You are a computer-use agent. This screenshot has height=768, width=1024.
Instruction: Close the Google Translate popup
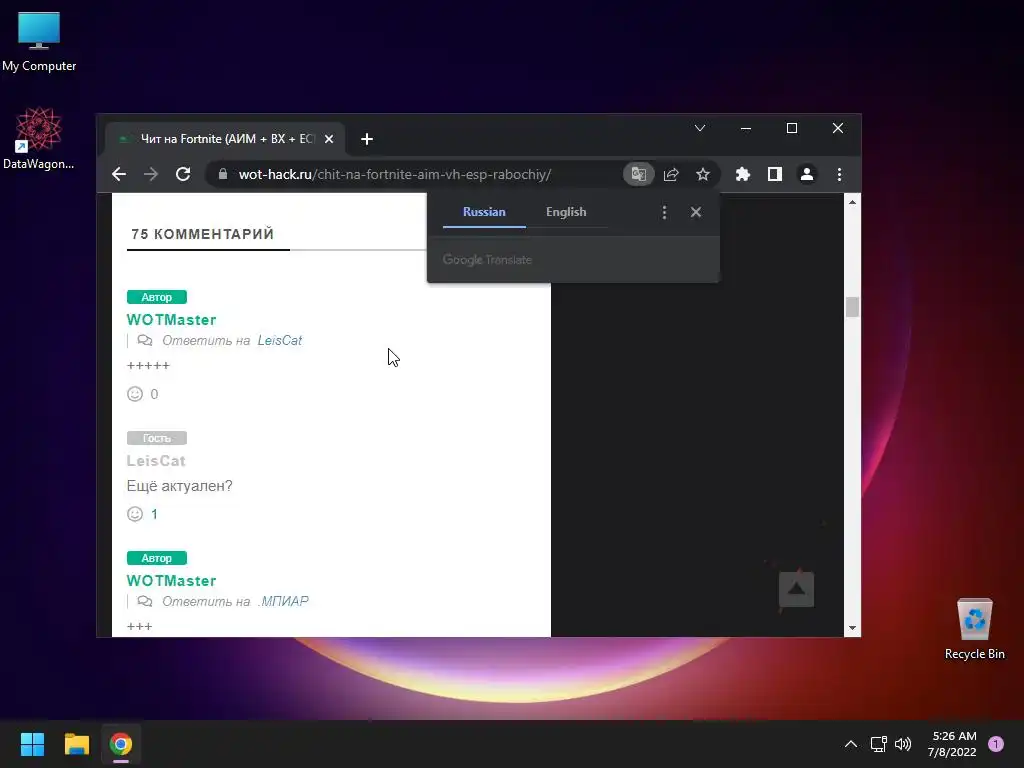[696, 212]
